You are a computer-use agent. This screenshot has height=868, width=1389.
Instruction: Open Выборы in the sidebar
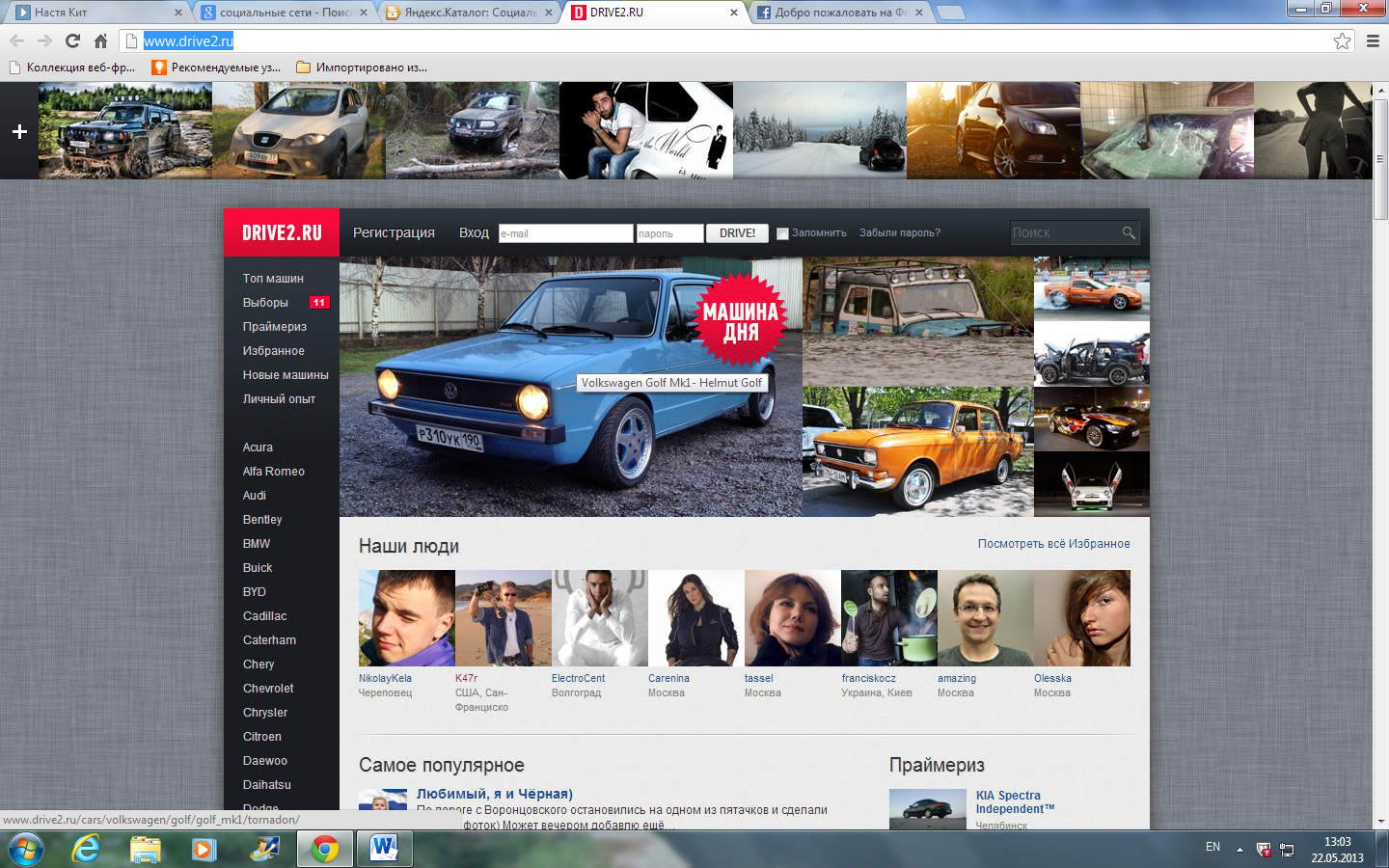tap(265, 303)
